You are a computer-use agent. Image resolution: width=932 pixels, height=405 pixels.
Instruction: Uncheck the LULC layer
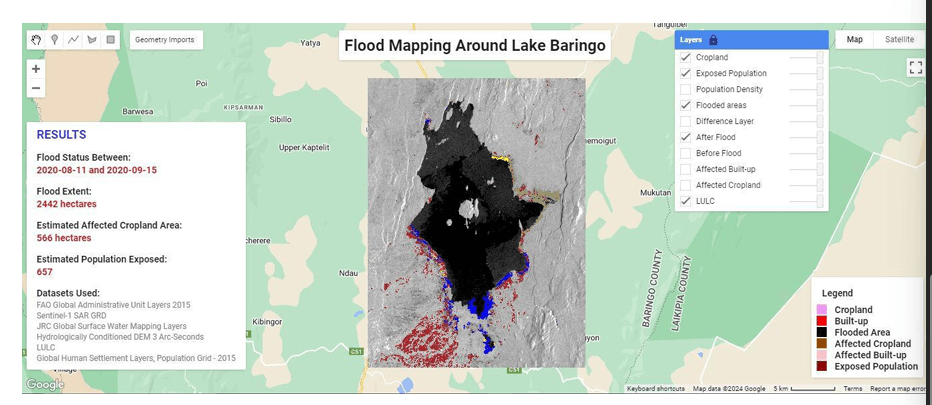click(685, 201)
